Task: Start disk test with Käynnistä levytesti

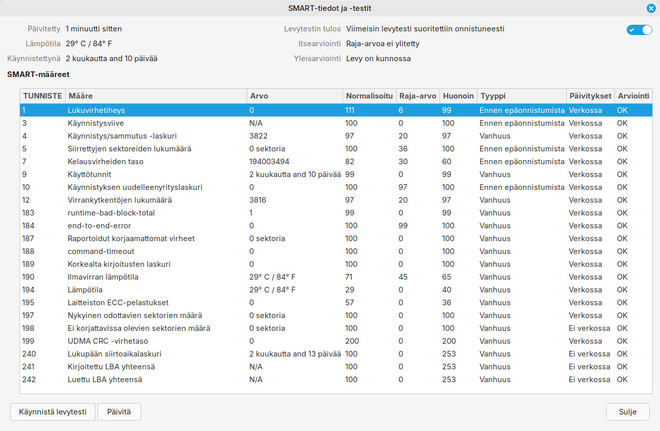Action: (x=53, y=412)
